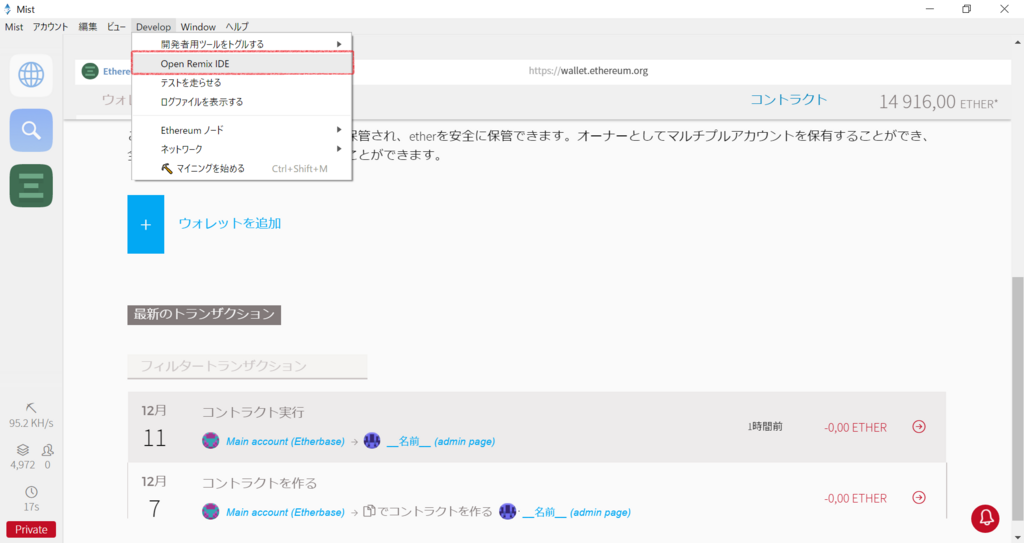
Task: Click __名前__ identicon in コントラクトを作る row
Action: (507, 512)
